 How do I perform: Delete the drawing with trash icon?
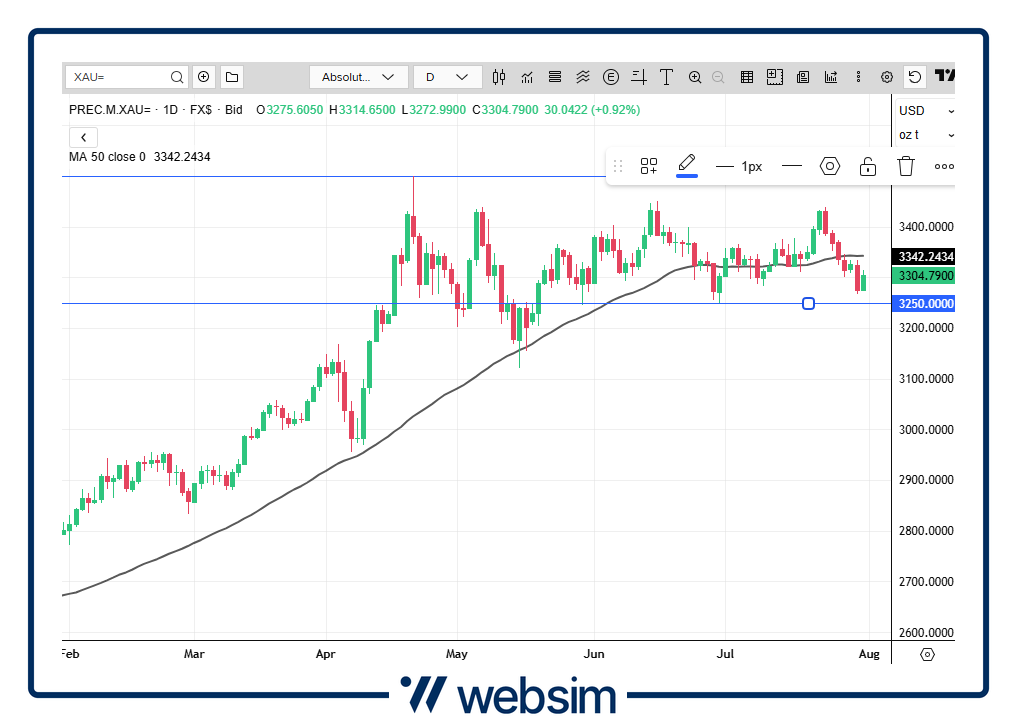(x=906, y=166)
